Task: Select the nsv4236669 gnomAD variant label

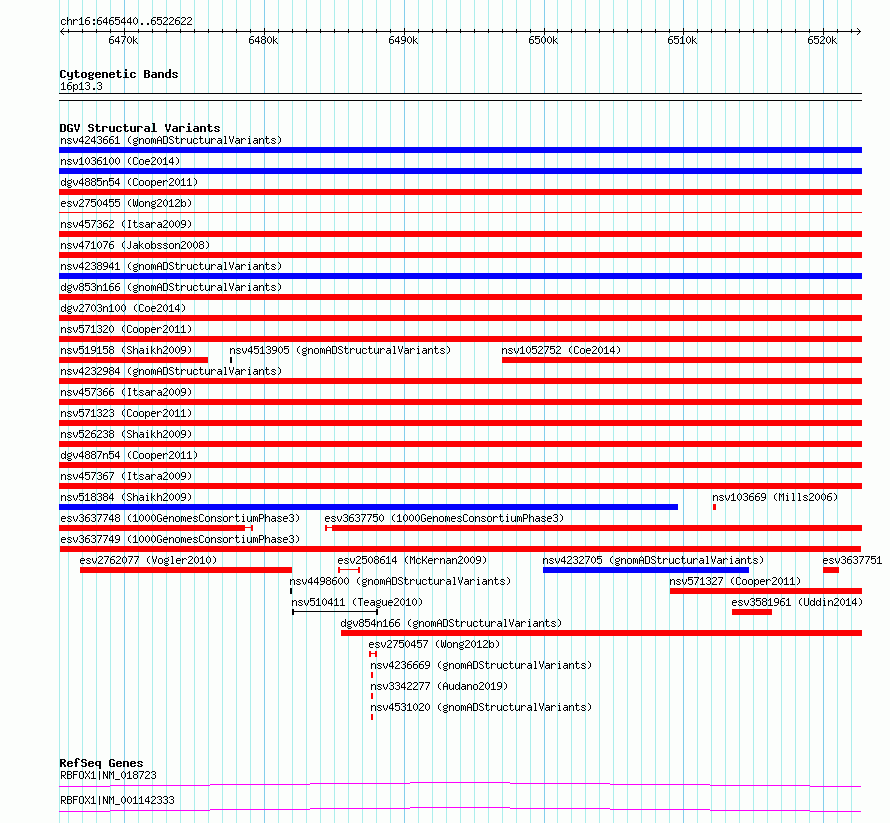Action: pos(481,665)
